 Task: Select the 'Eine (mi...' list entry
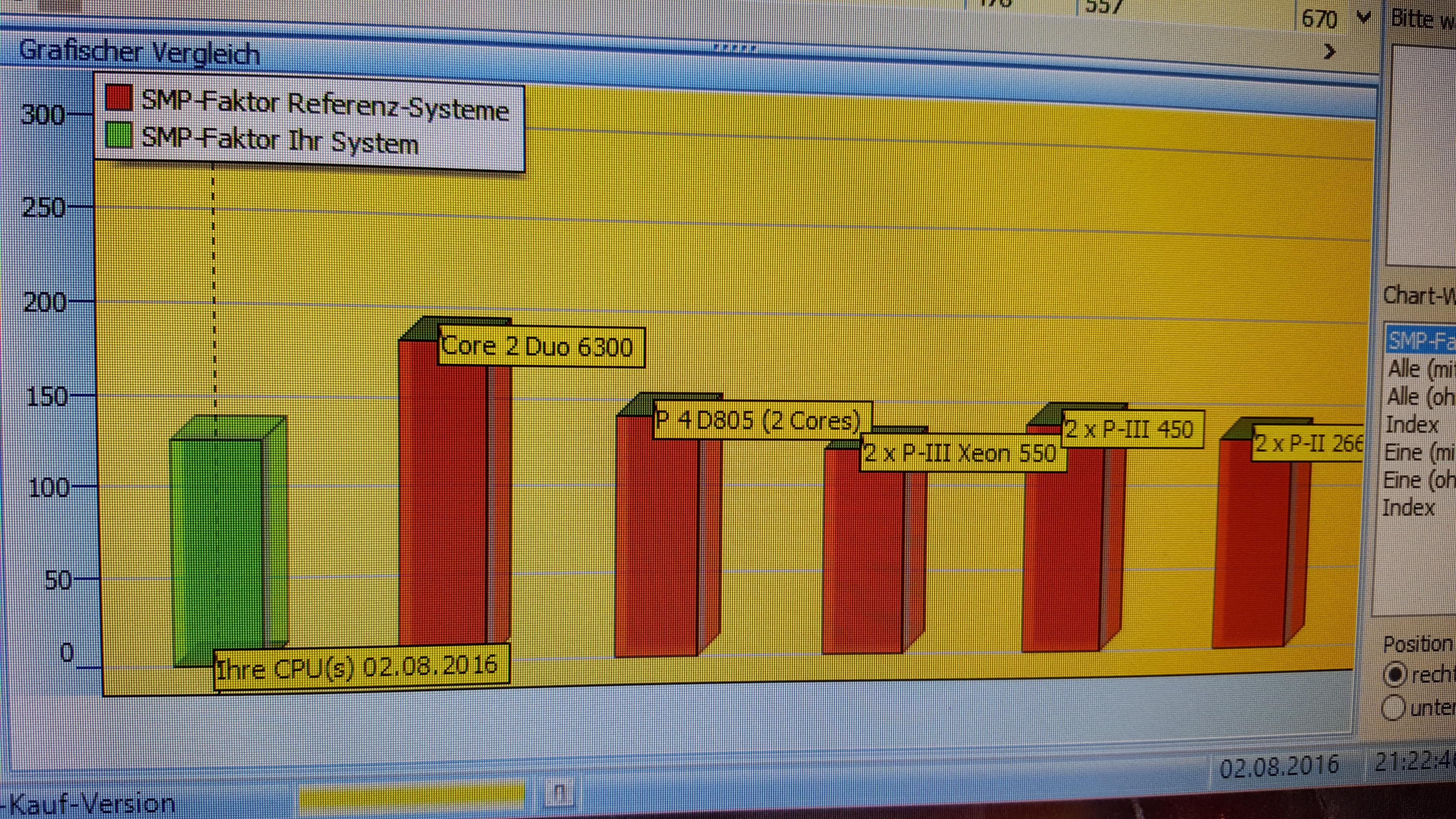point(1419,452)
